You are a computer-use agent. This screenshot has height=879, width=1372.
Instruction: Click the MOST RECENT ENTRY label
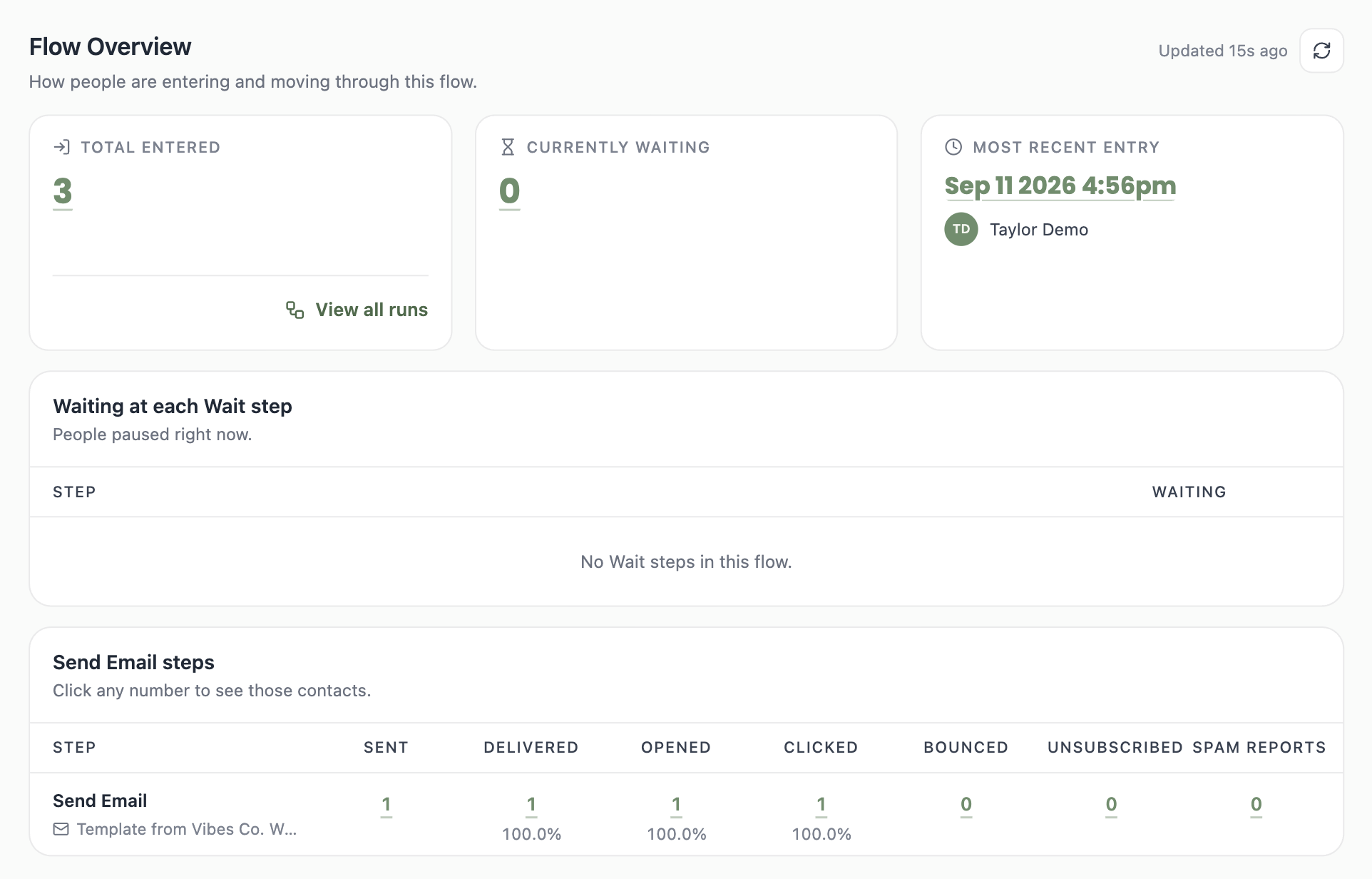pyautogui.click(x=1066, y=147)
